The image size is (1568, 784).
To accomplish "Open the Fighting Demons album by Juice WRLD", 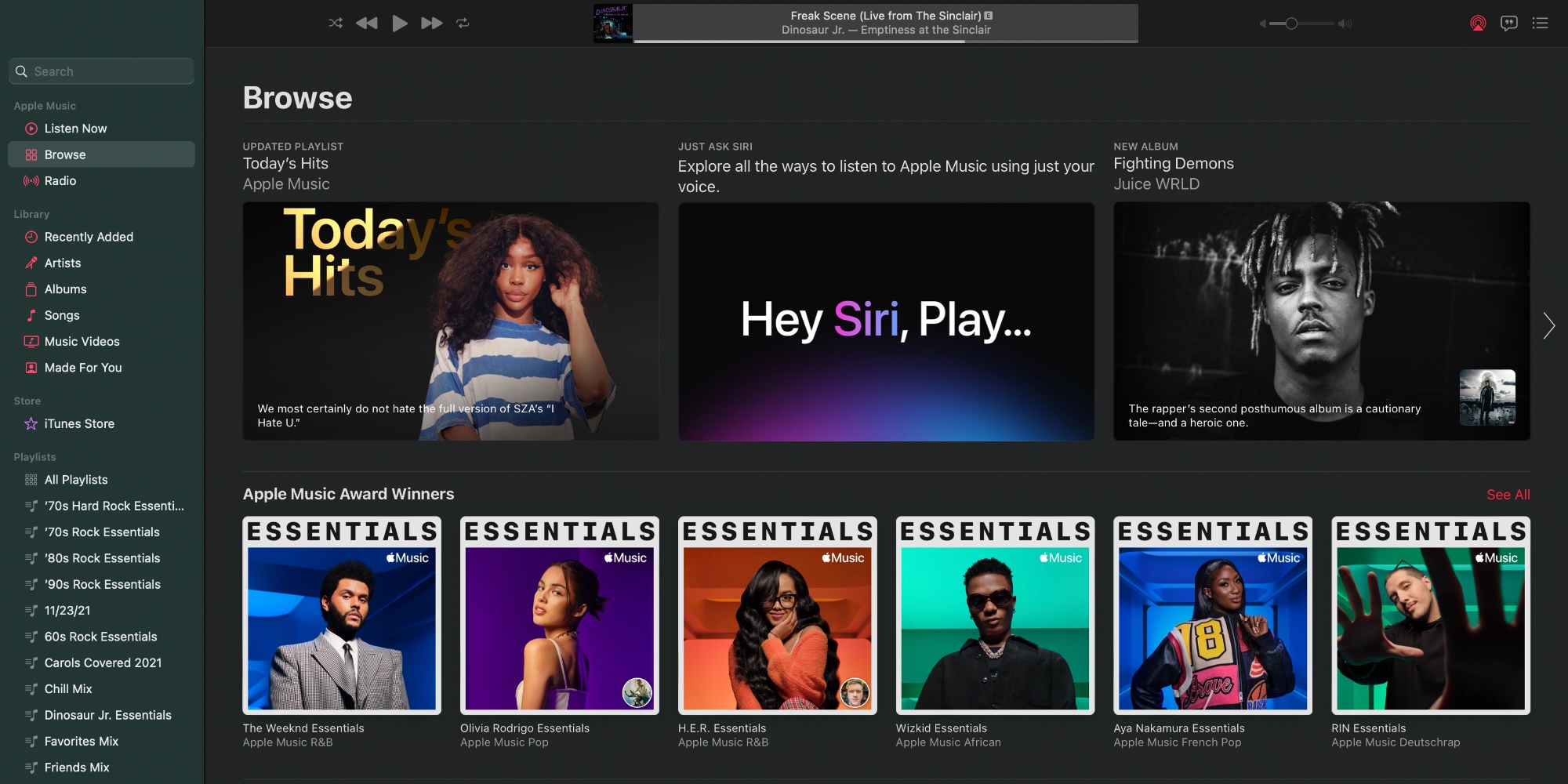I will 1321,321.
